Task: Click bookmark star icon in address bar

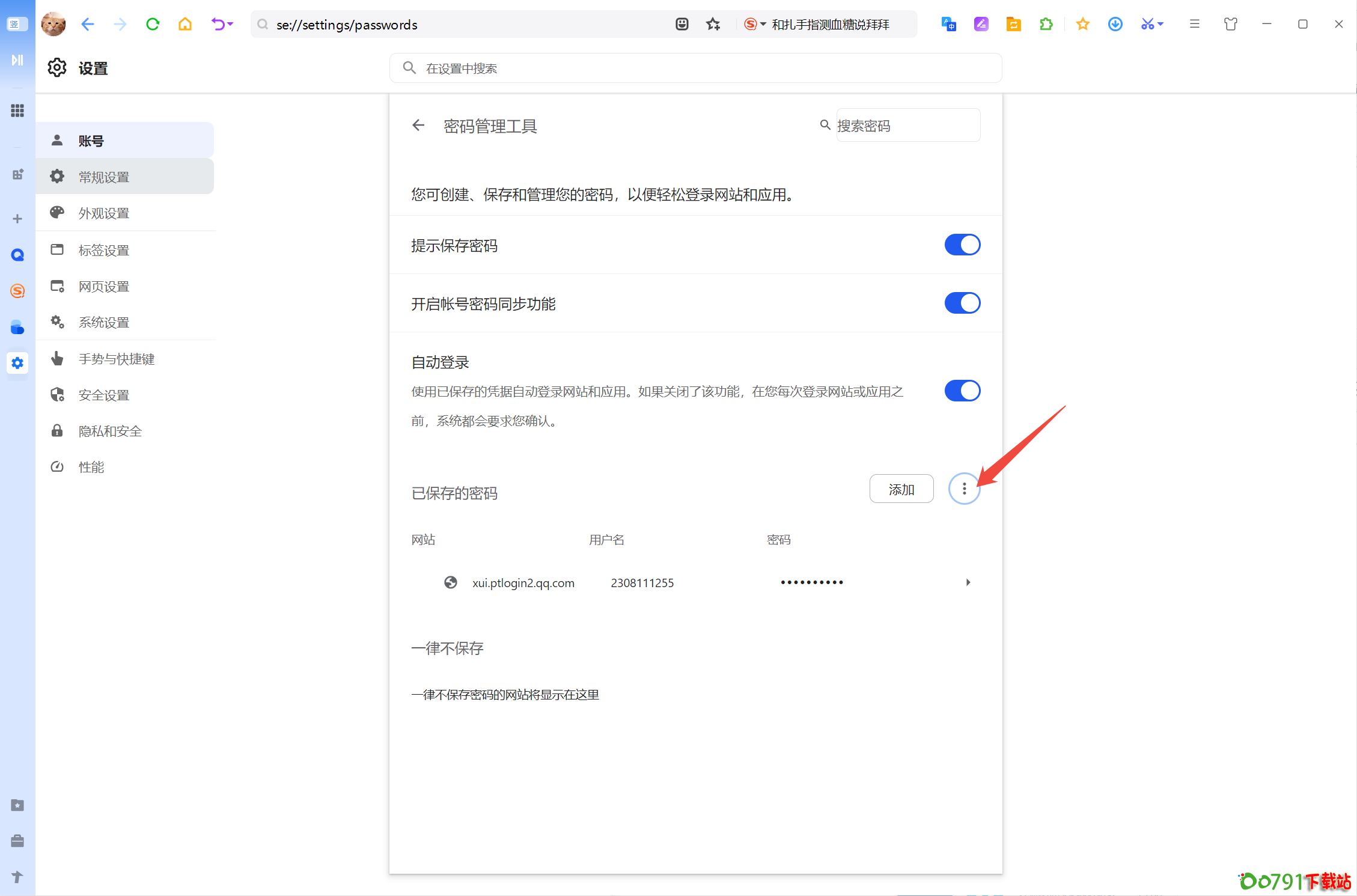Action: point(713,25)
